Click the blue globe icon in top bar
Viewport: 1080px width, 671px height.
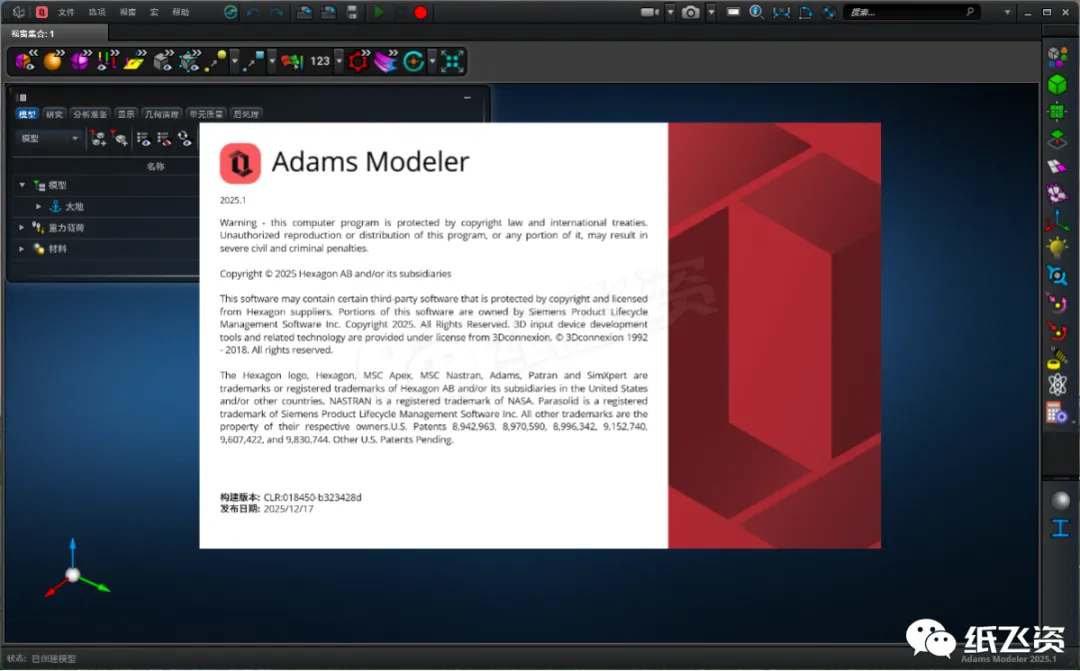829,12
